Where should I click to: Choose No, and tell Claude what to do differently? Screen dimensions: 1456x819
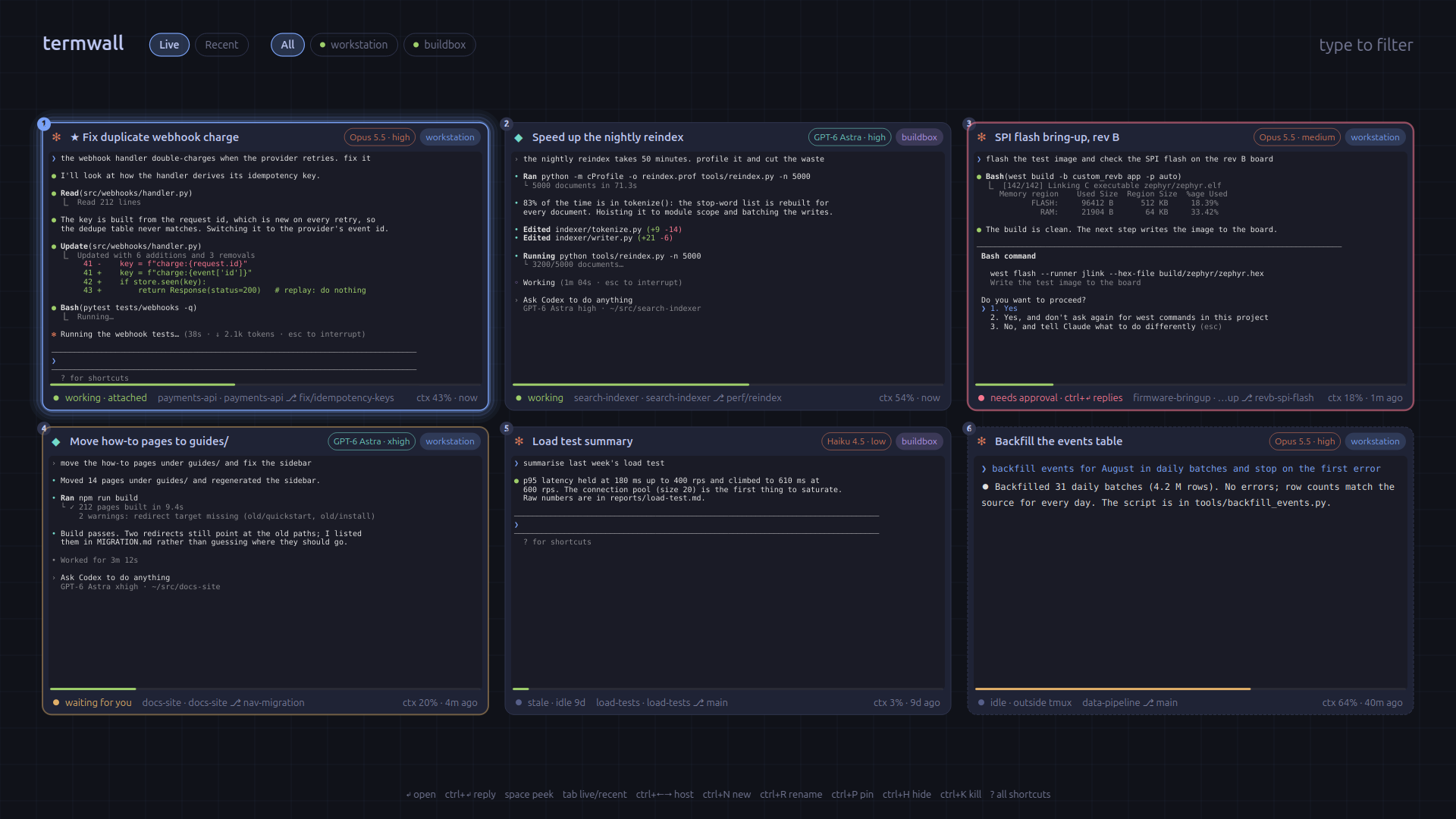(1106, 327)
